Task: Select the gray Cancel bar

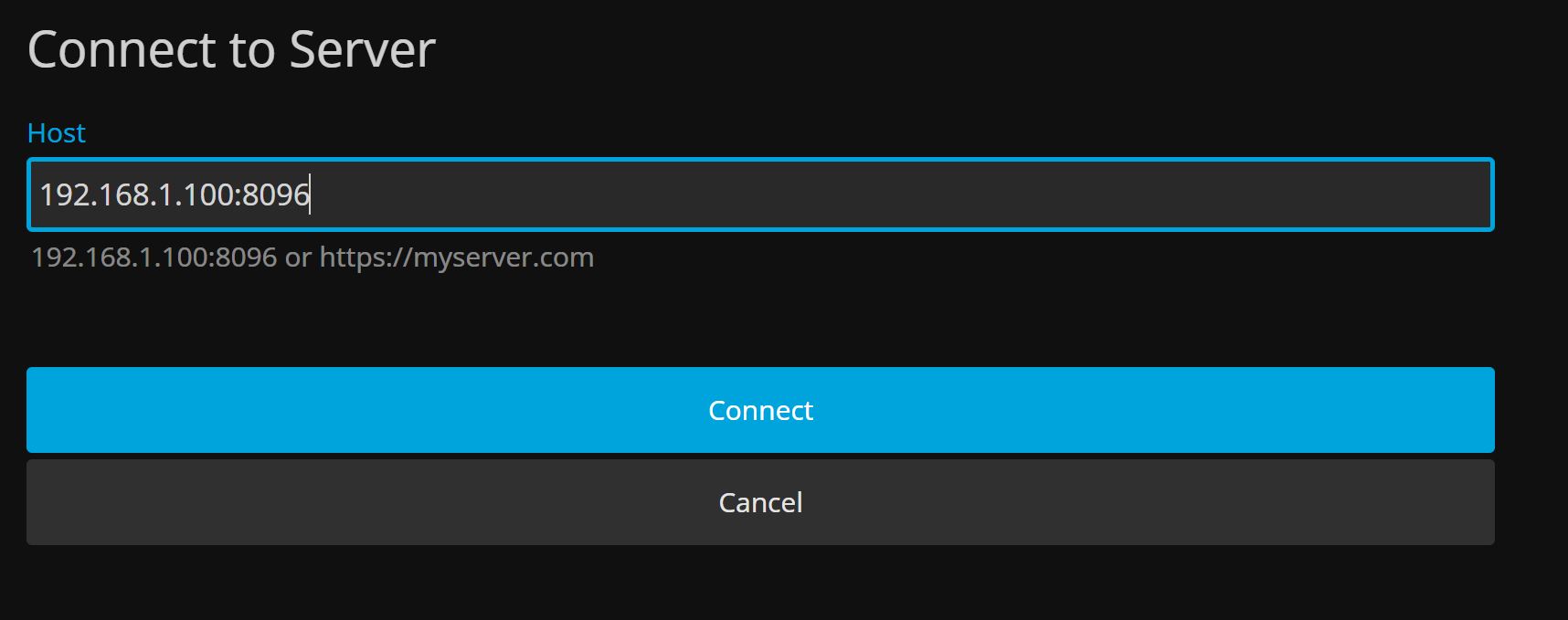Action: tap(760, 502)
